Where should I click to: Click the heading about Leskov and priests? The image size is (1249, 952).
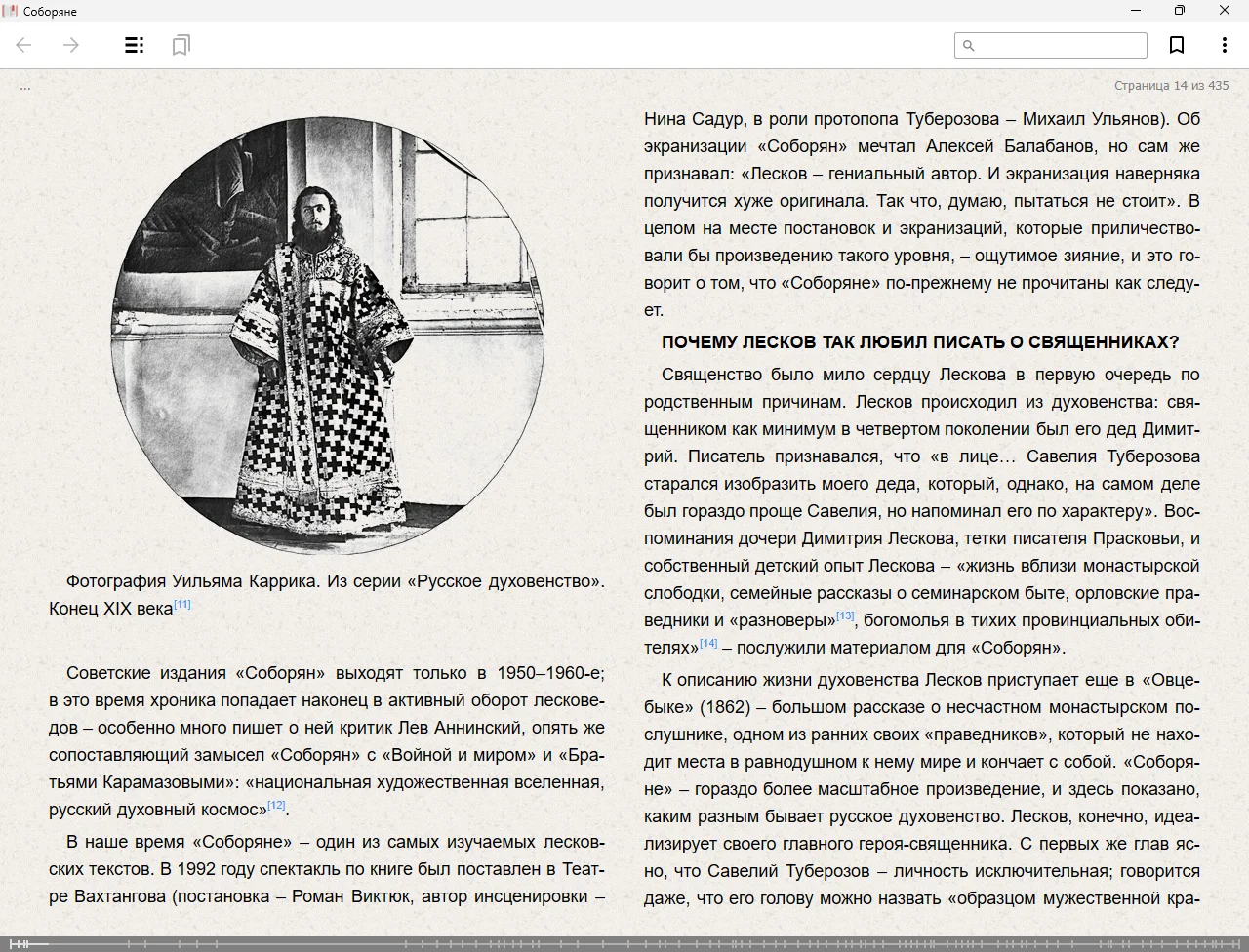click(920, 342)
